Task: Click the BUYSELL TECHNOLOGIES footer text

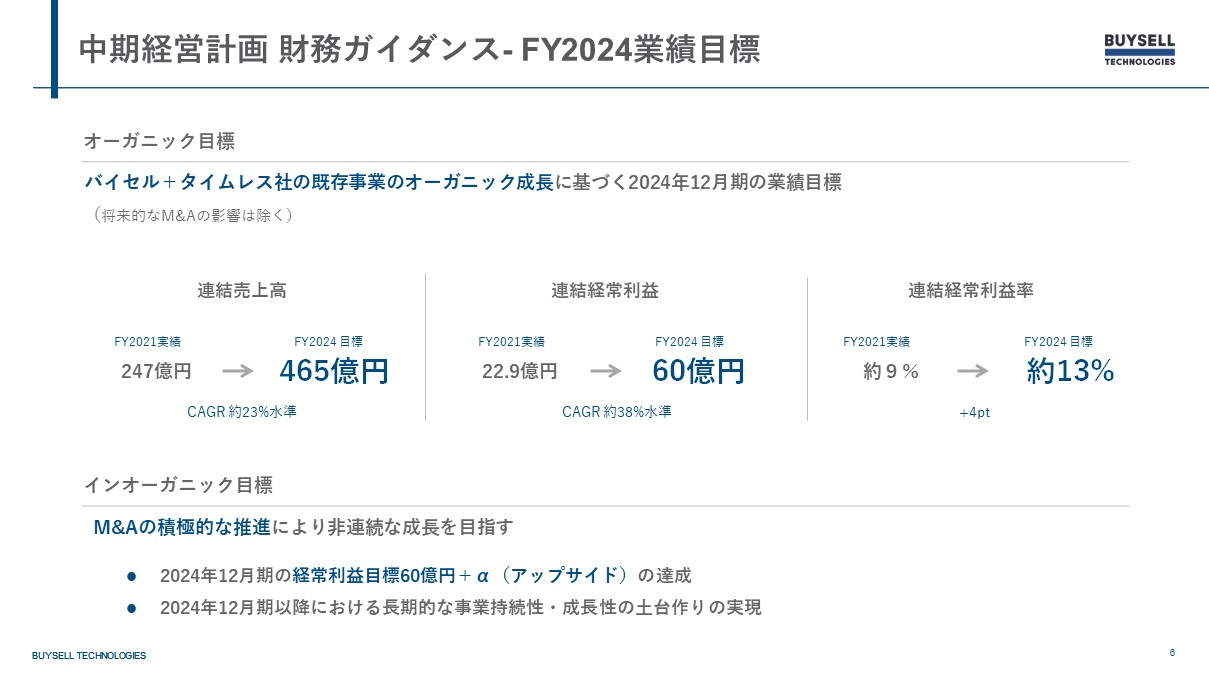Action: point(89,656)
